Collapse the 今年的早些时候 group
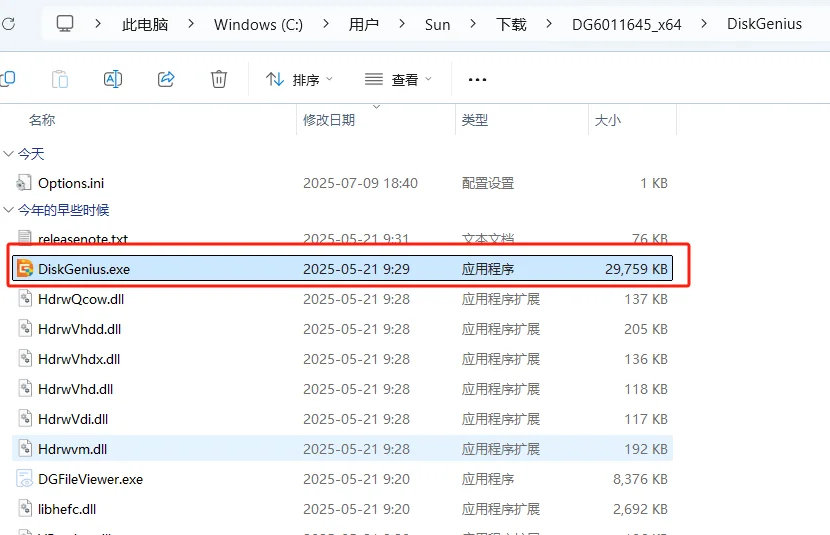This screenshot has width=830, height=535. 8,210
